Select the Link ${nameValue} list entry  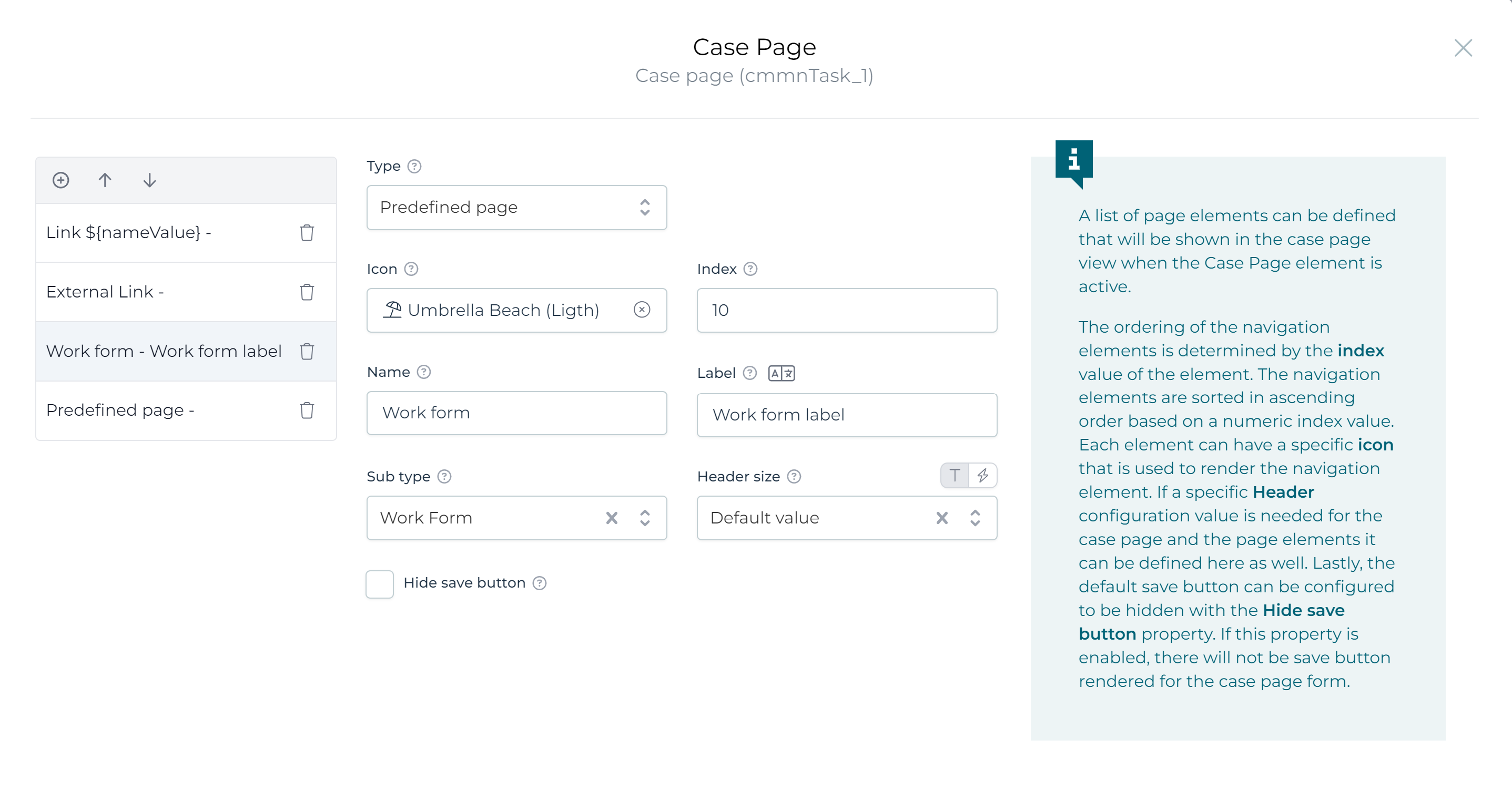[x=147, y=232]
